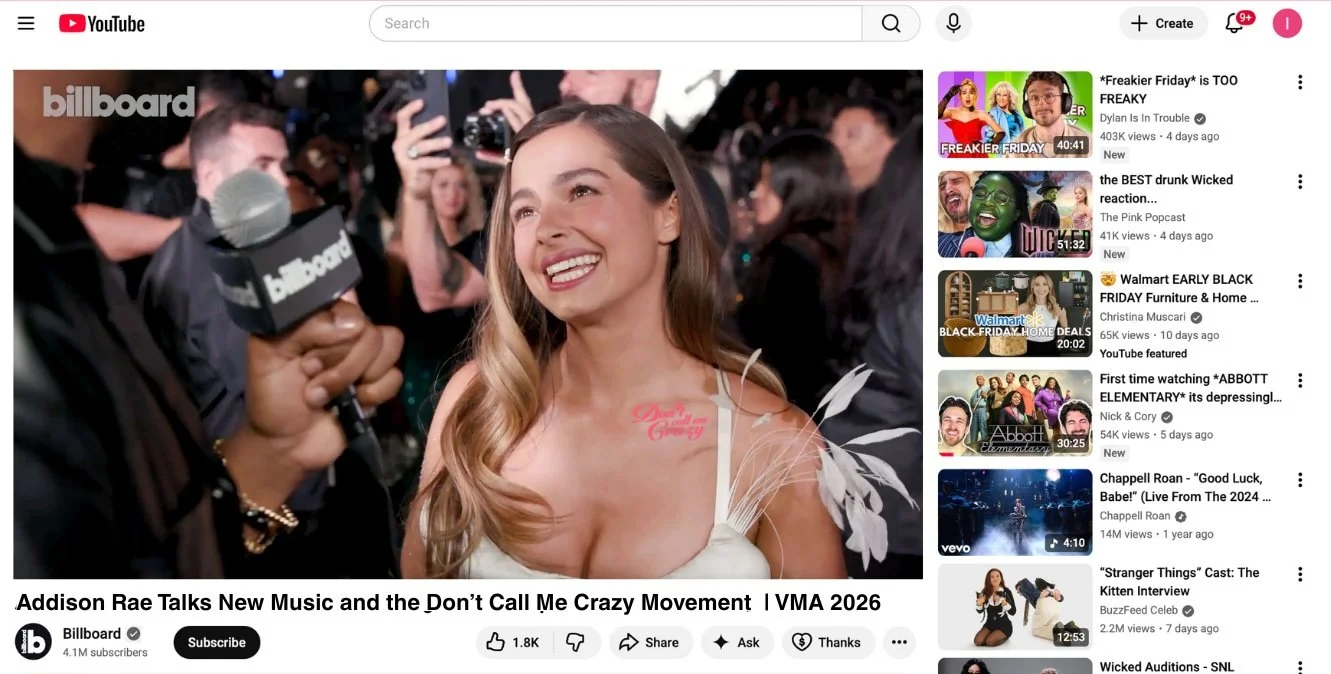Open options for Walmart Black Friday video
The image size is (1331, 674).
tap(1300, 281)
